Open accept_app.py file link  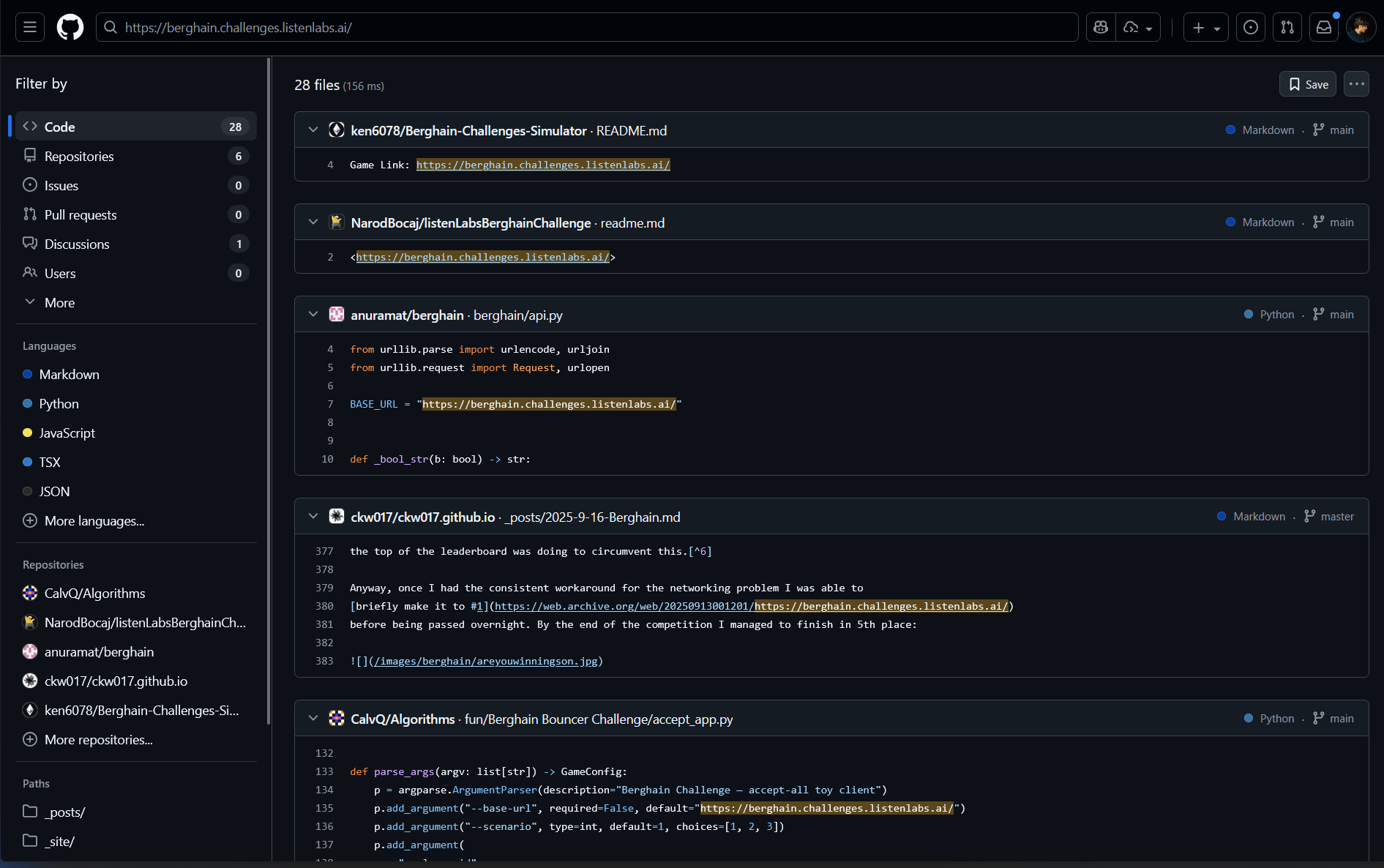coord(599,719)
